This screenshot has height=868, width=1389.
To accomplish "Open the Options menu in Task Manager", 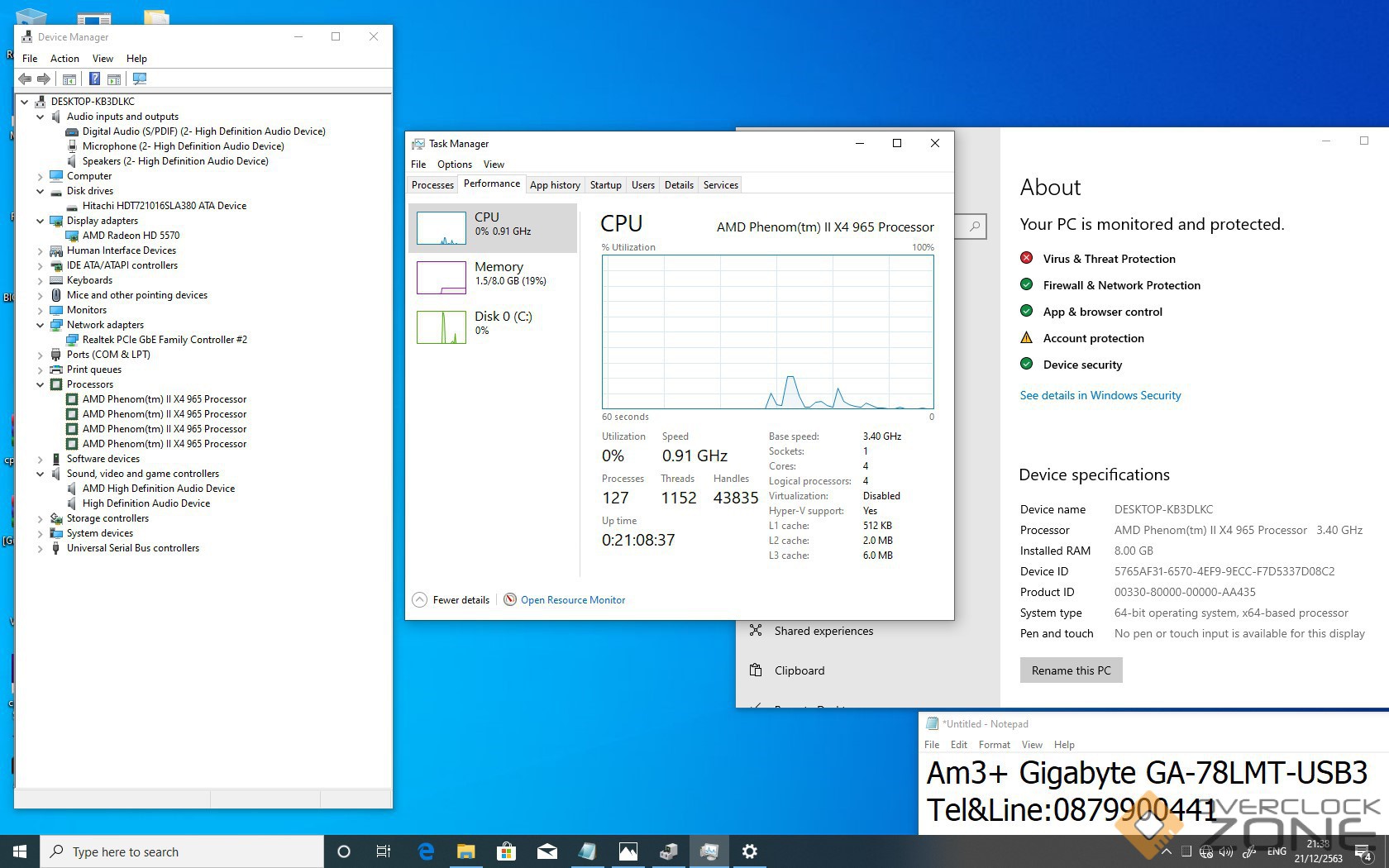I will tap(455, 165).
